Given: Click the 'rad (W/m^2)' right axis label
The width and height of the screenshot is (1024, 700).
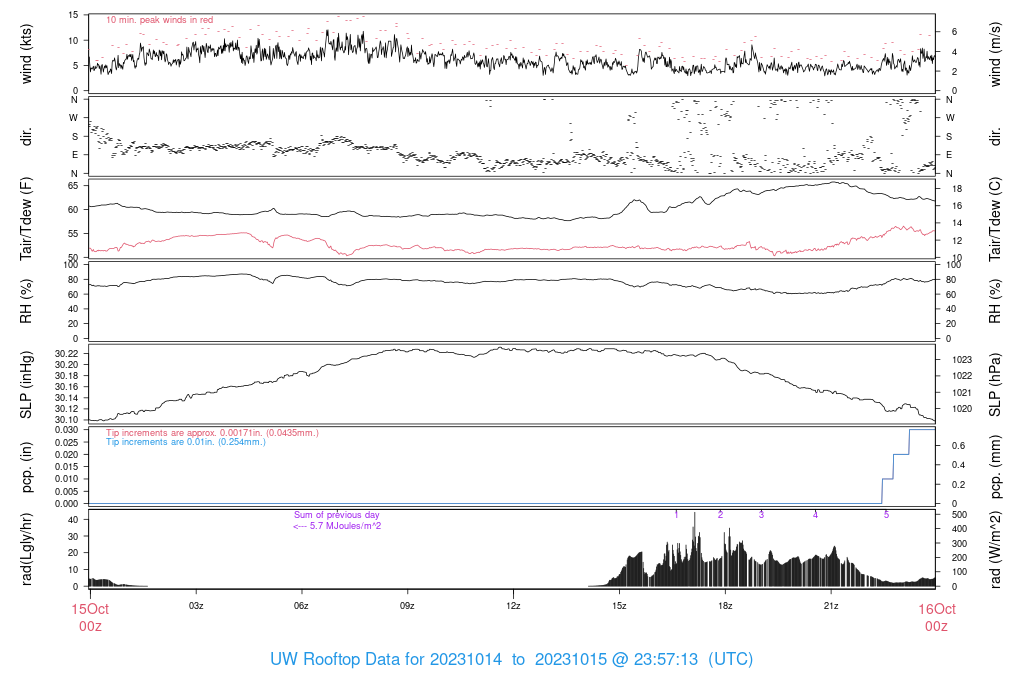Looking at the screenshot, I should pos(995,548).
